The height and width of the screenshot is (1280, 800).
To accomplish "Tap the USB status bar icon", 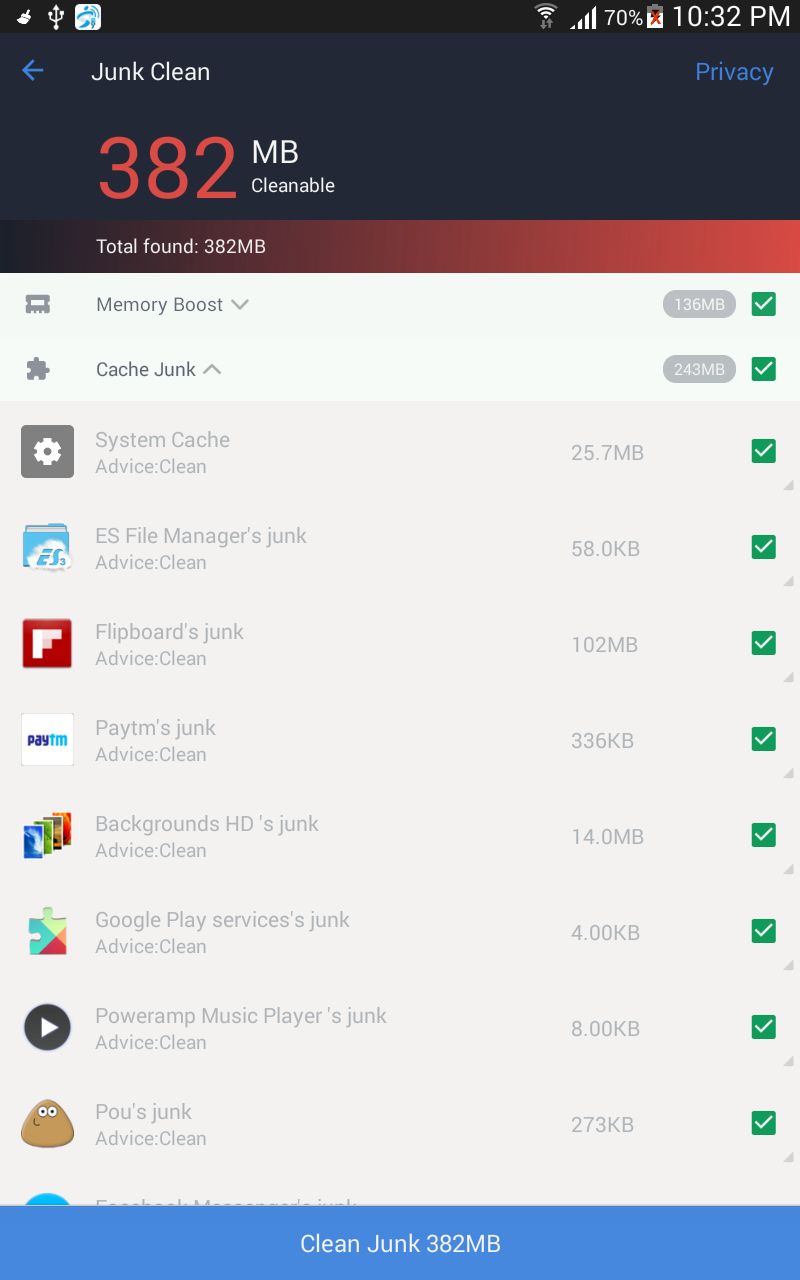I will 56,16.
